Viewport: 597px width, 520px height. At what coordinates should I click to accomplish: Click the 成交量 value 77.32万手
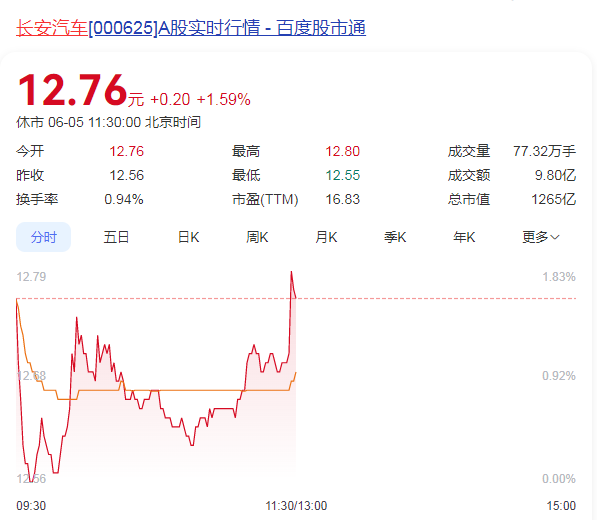[544, 151]
